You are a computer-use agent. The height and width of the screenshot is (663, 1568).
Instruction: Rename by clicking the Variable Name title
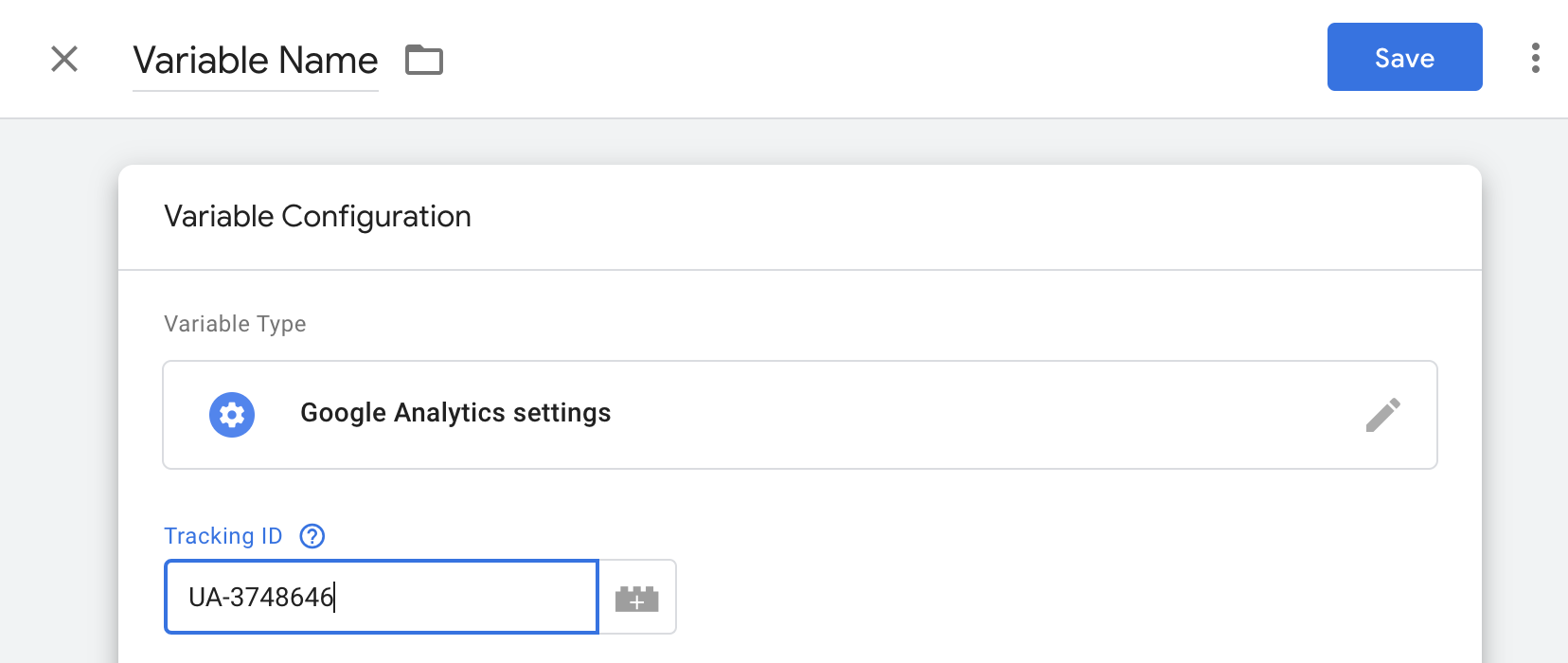256,60
